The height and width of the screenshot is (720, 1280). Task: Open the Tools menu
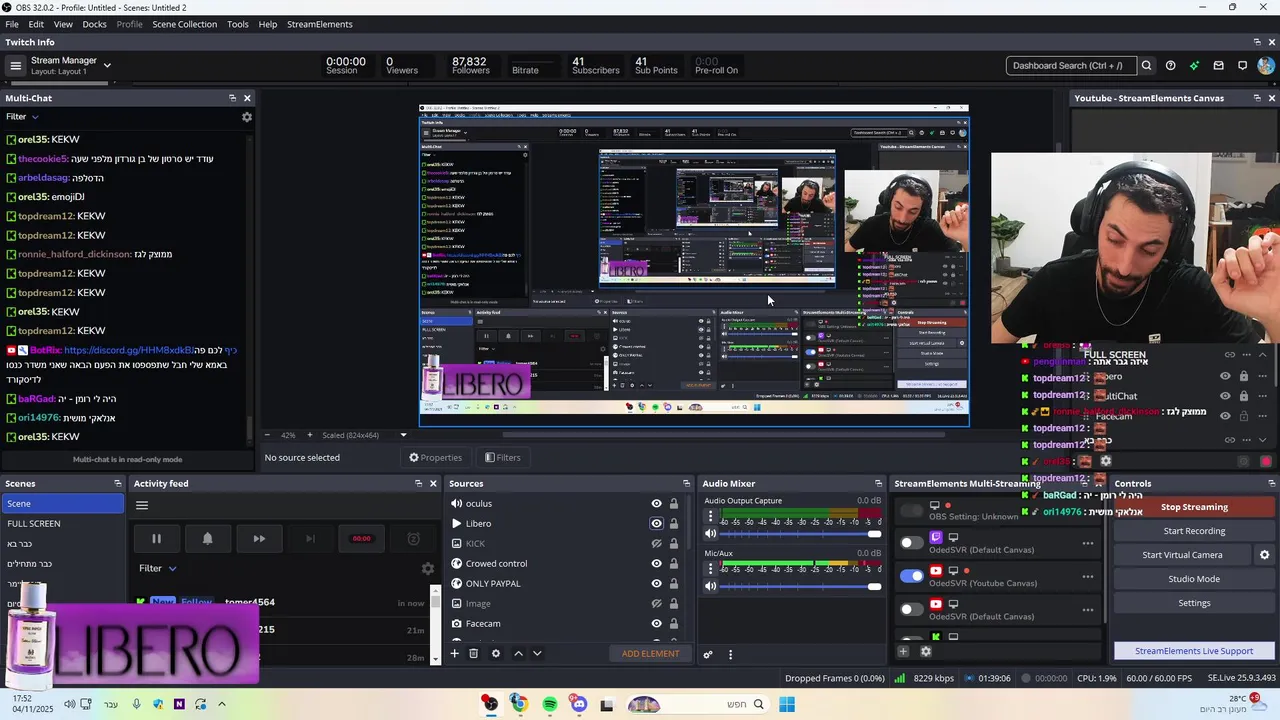point(238,24)
